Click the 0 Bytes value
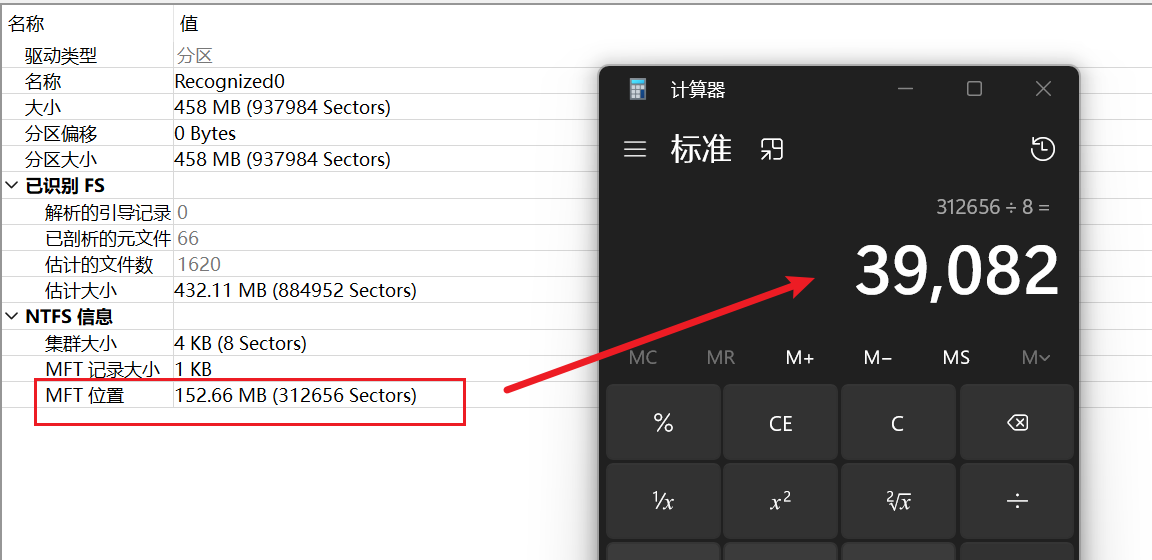Image resolution: width=1152 pixels, height=560 pixels. pos(205,134)
